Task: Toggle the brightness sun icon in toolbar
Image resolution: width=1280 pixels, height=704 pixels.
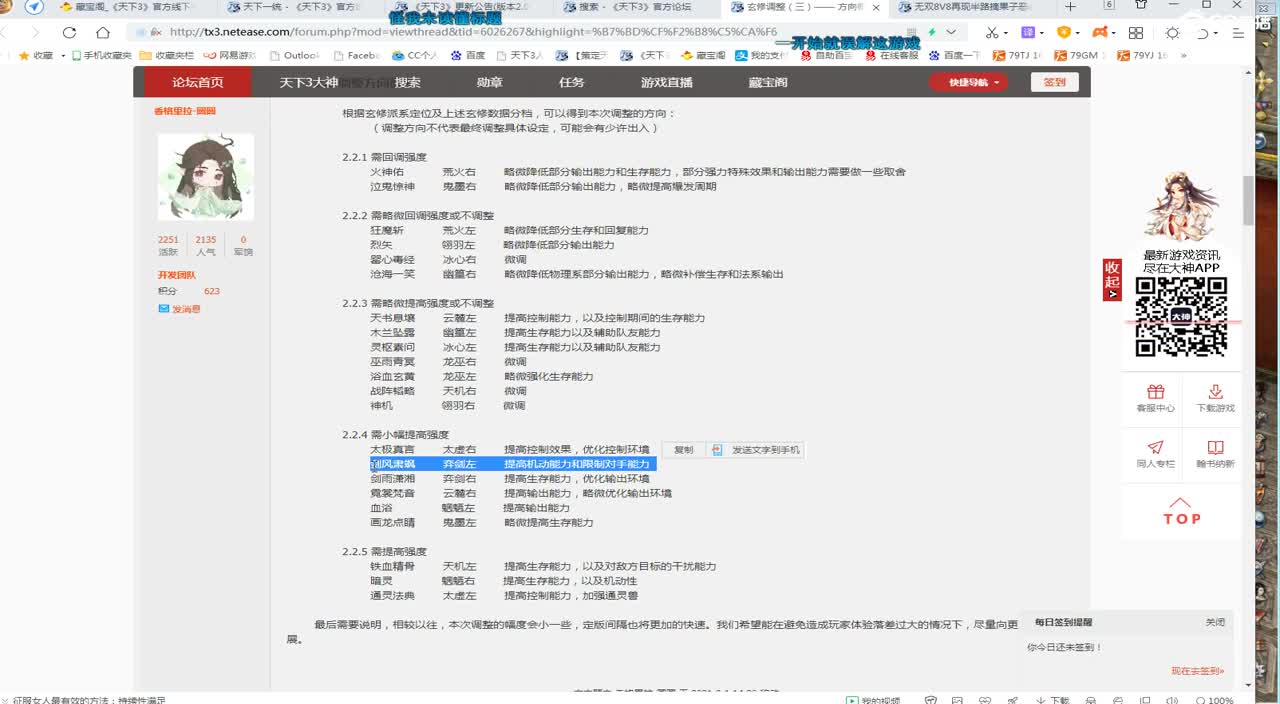Action: tap(1173, 33)
